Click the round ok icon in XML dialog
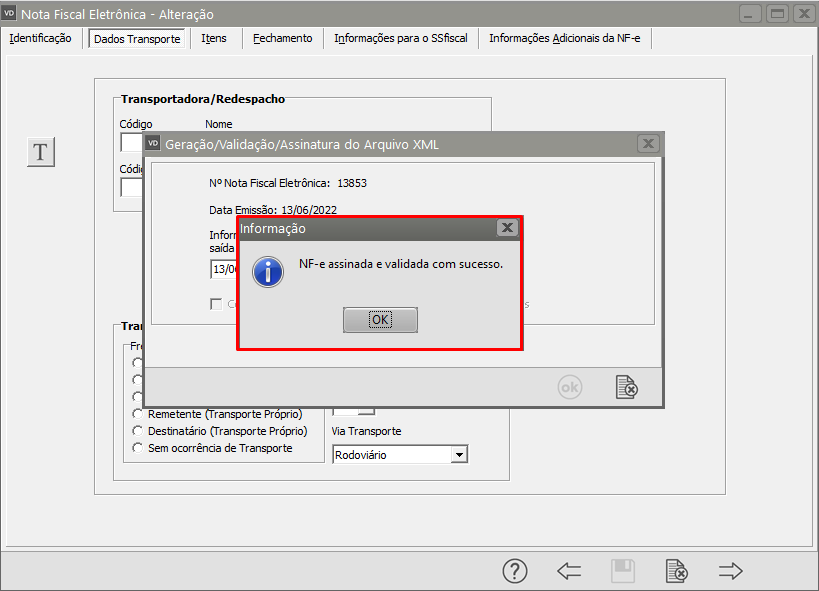The width and height of the screenshot is (819, 591). (x=569, y=387)
